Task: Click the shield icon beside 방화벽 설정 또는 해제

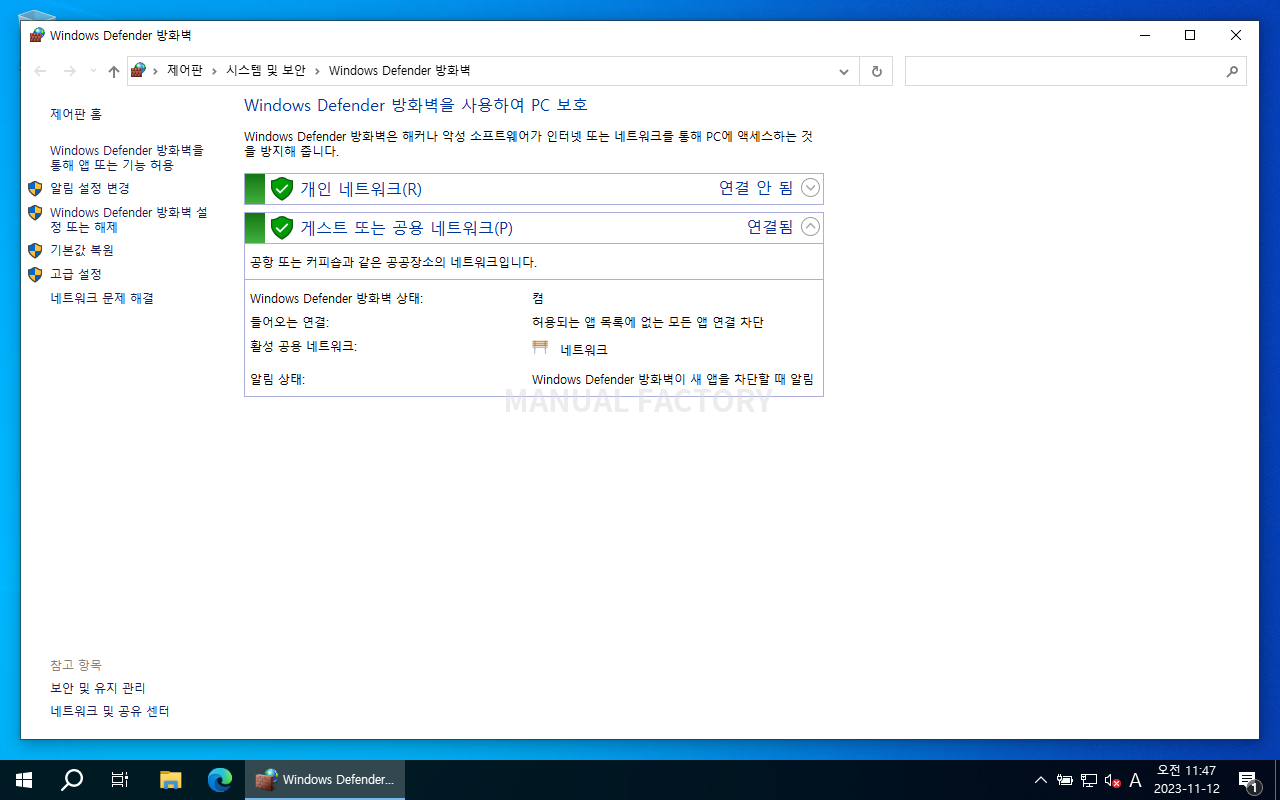Action: [x=35, y=212]
